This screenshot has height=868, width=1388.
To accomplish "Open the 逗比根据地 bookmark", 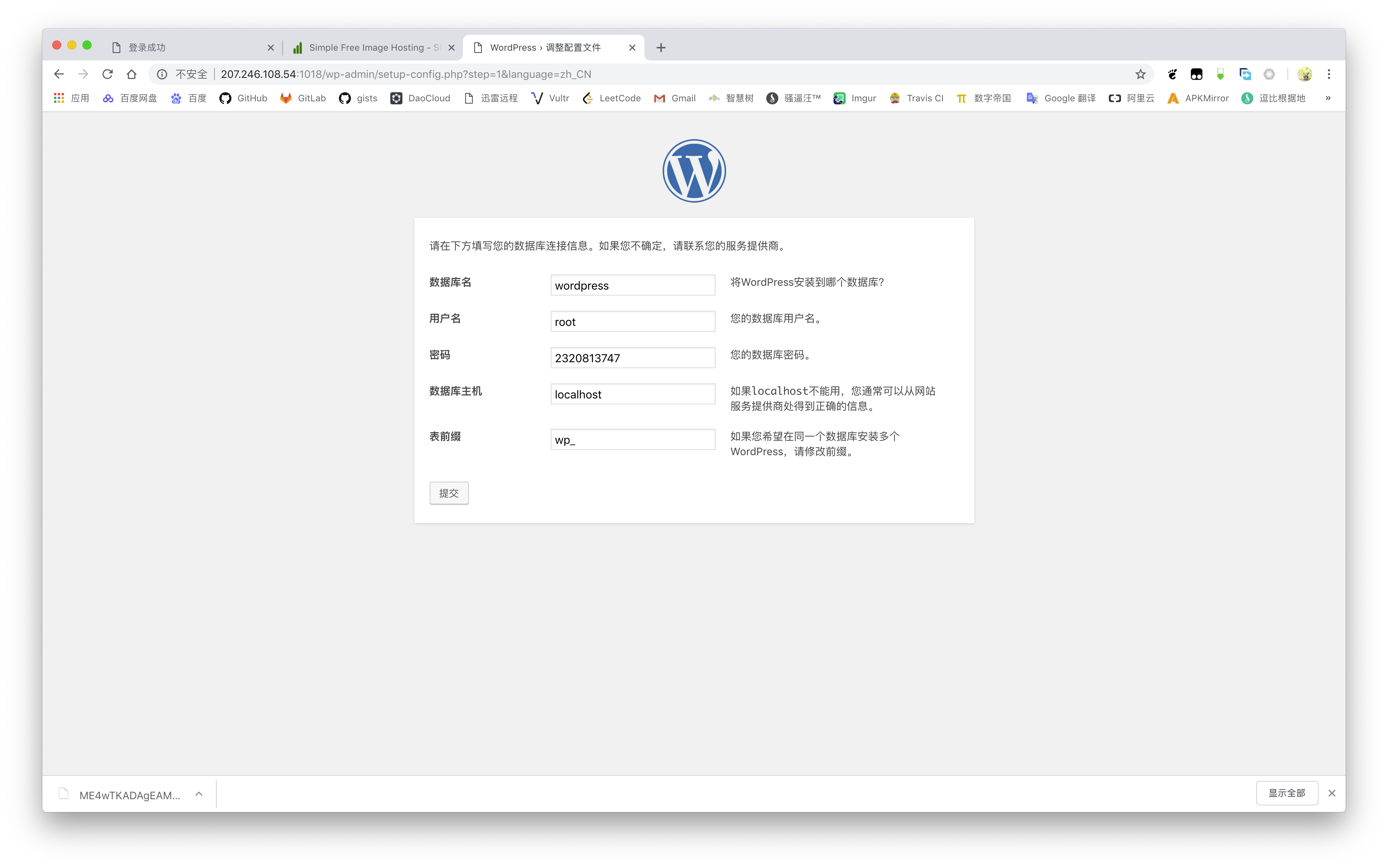I will click(x=1273, y=98).
